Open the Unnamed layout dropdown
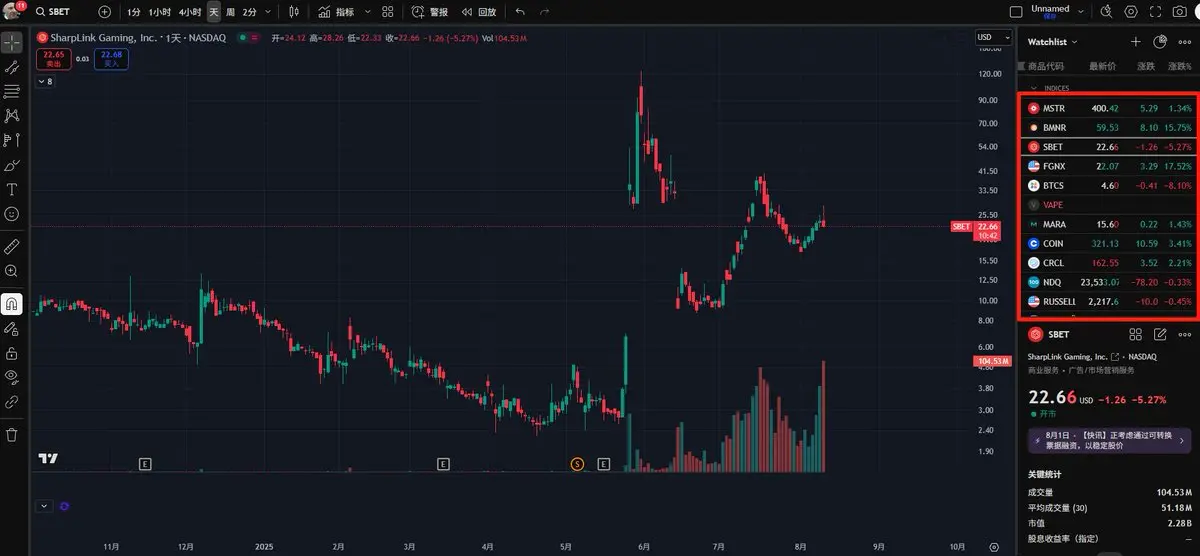The height and width of the screenshot is (556, 1200). coord(1056,12)
